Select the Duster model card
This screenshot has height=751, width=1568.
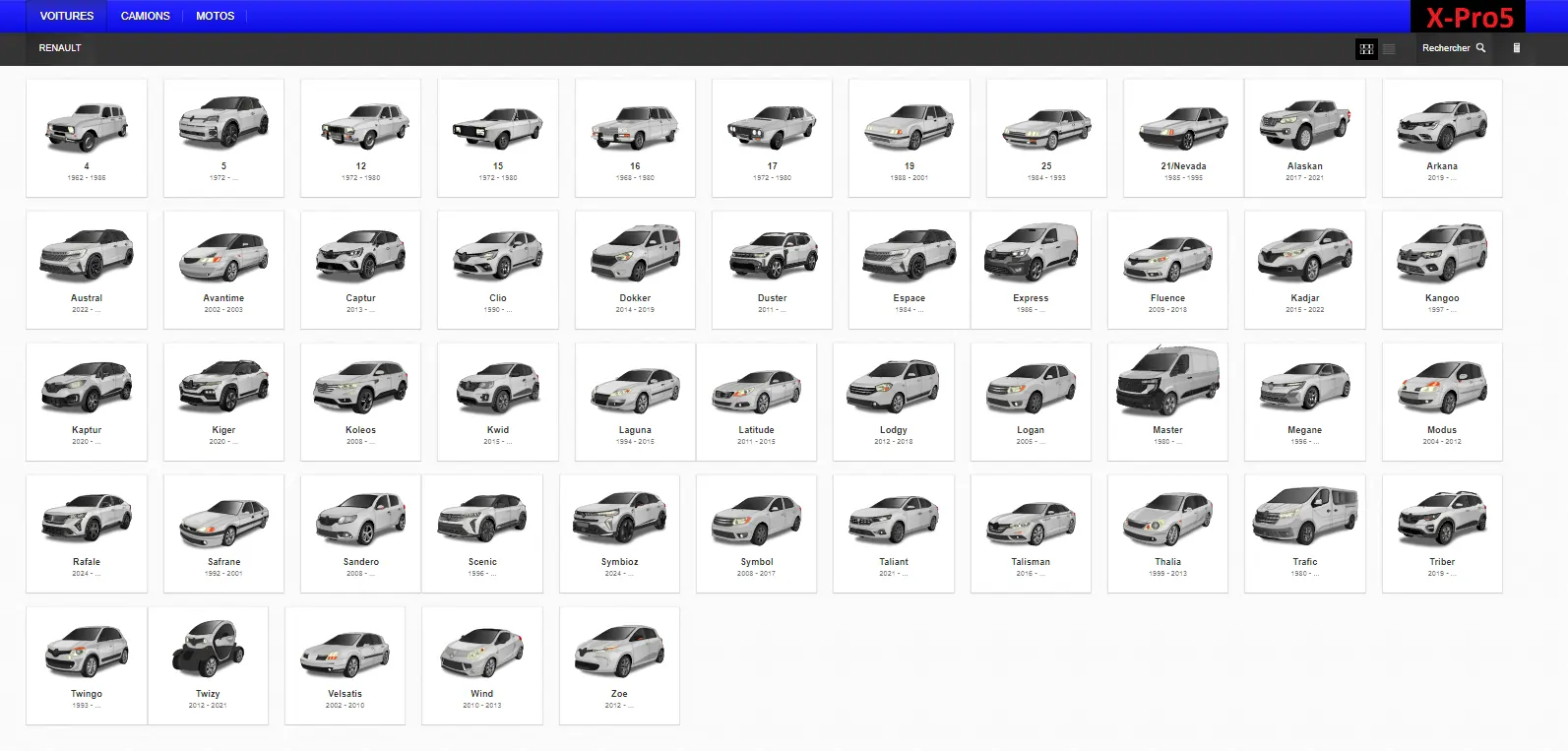[772, 270]
